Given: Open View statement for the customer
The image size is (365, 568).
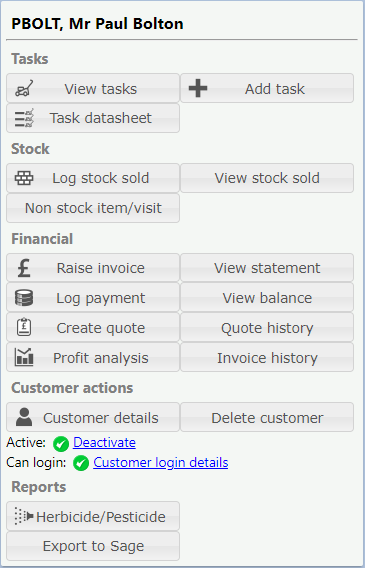Looking at the screenshot, I should click(267, 268).
